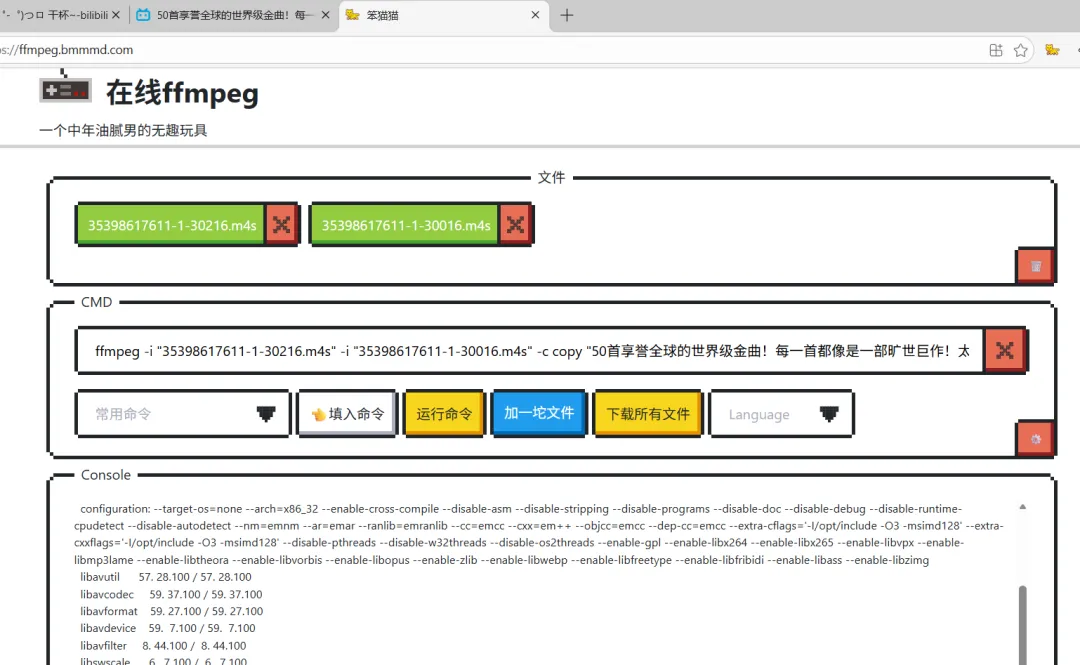Click the libavformat version line in Console
Viewport: 1080px width, 665px height.
pyautogui.click(x=172, y=611)
